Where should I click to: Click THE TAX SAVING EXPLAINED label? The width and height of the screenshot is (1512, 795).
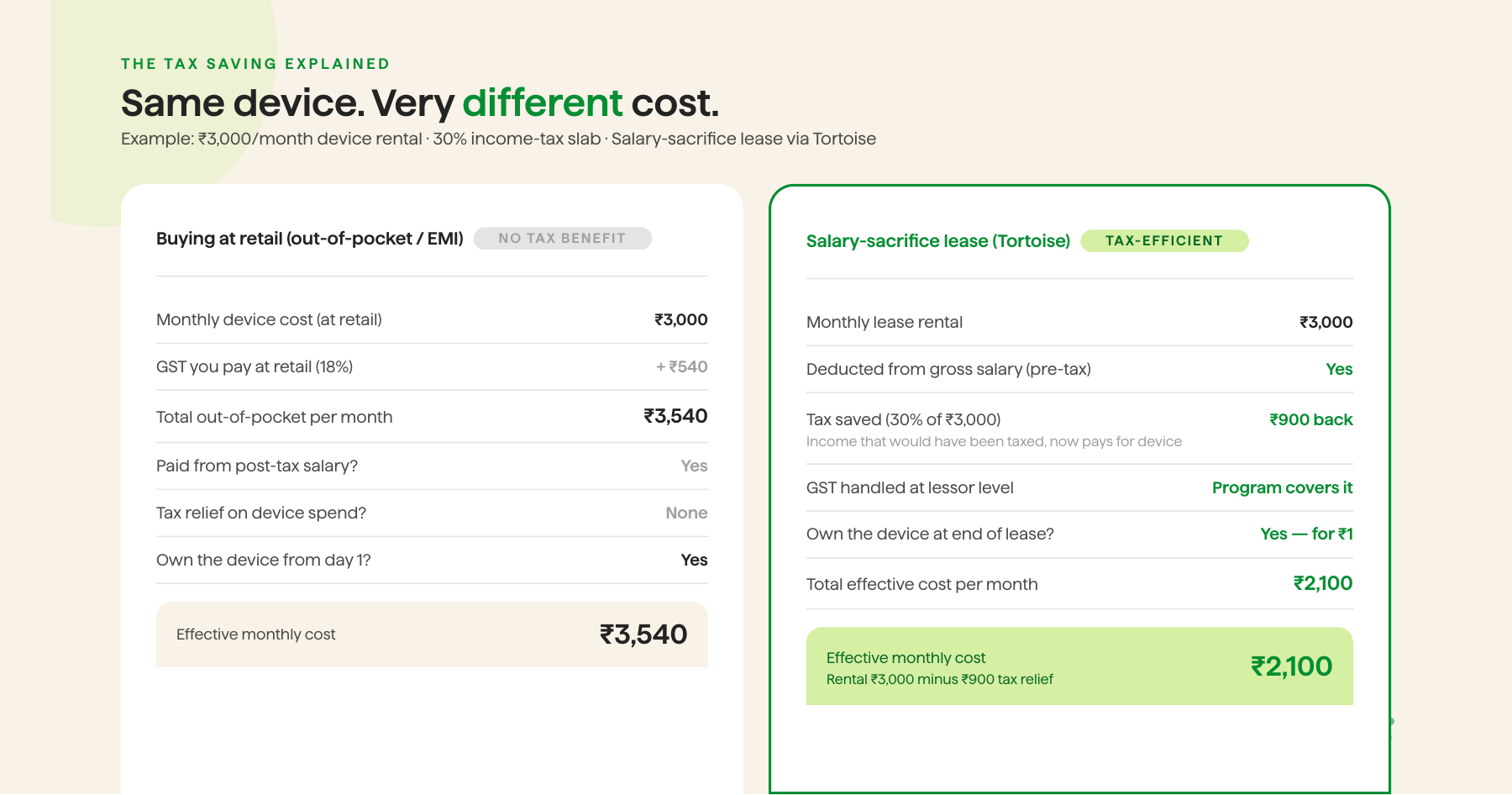click(255, 64)
